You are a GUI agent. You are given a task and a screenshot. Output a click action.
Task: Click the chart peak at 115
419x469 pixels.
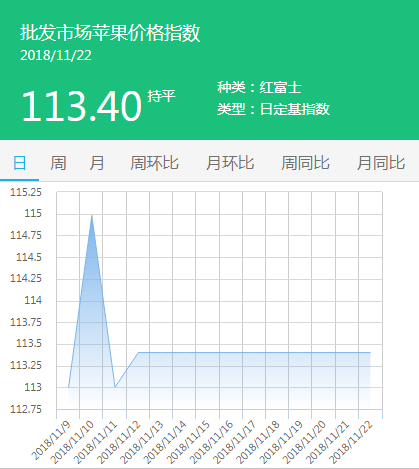[x=92, y=215]
